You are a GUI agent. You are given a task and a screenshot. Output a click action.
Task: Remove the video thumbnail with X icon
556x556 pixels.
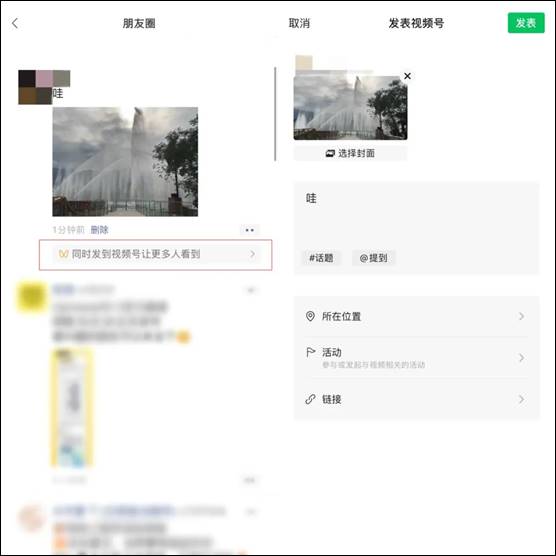click(x=407, y=76)
